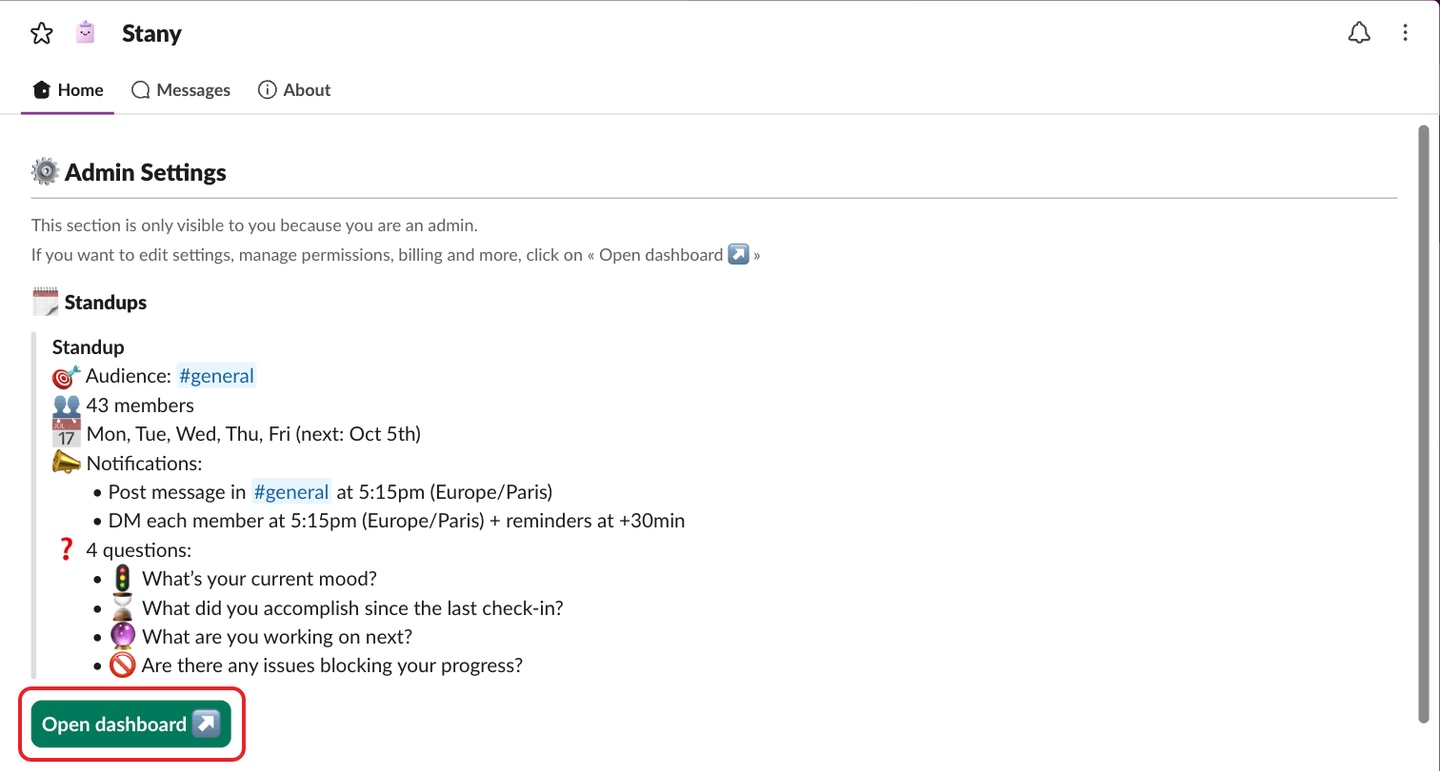
Task: Click the bold Standup title in the block
Action: 88,347
